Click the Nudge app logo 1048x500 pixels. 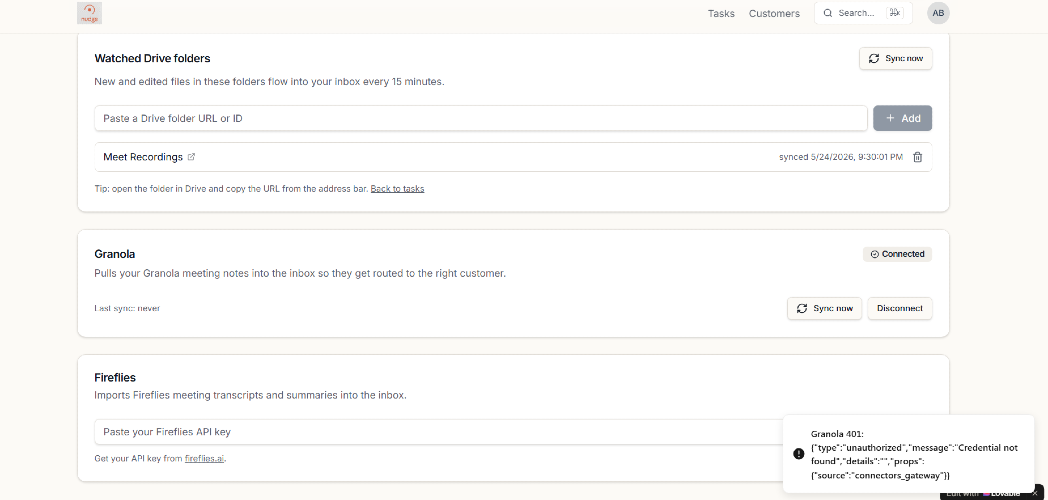click(90, 13)
